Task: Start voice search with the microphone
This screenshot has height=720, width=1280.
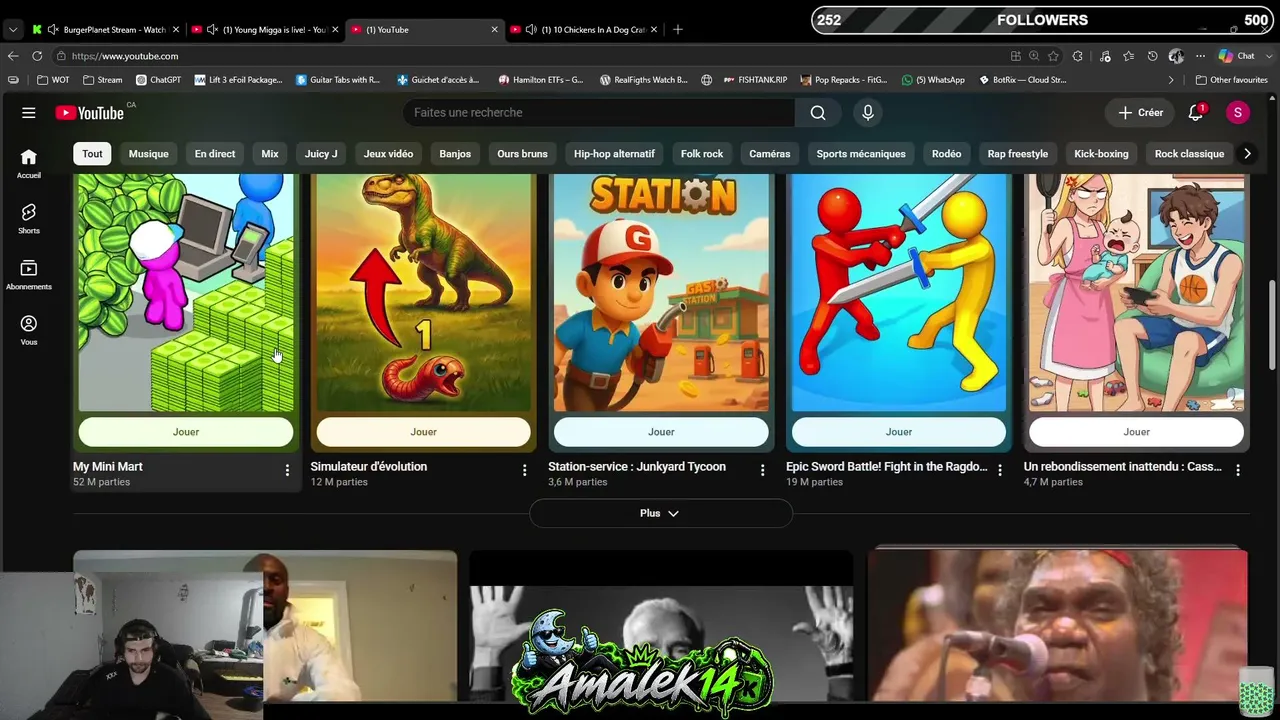Action: (868, 113)
